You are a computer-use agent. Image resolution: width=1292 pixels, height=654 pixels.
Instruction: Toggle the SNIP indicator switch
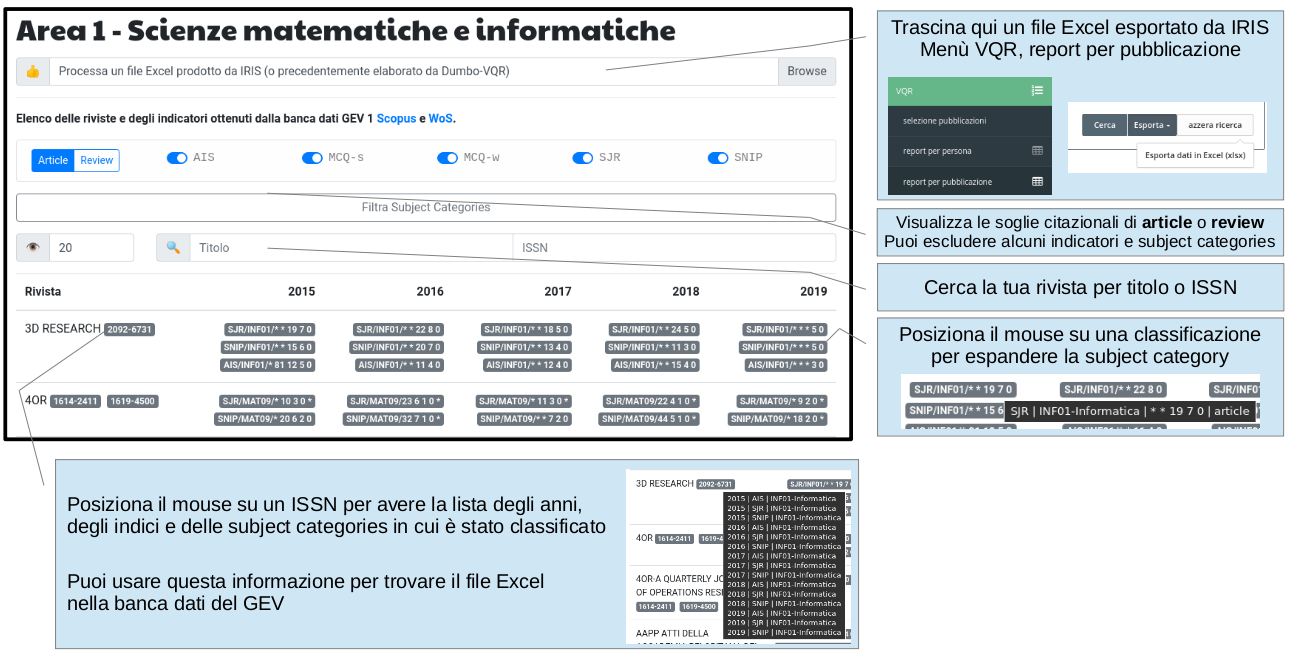718,158
